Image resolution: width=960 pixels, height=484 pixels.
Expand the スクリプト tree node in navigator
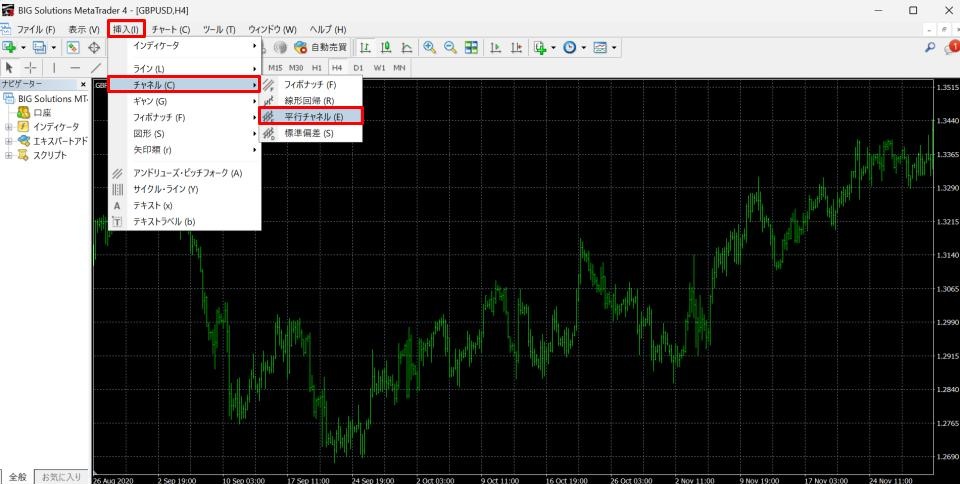pos(9,155)
